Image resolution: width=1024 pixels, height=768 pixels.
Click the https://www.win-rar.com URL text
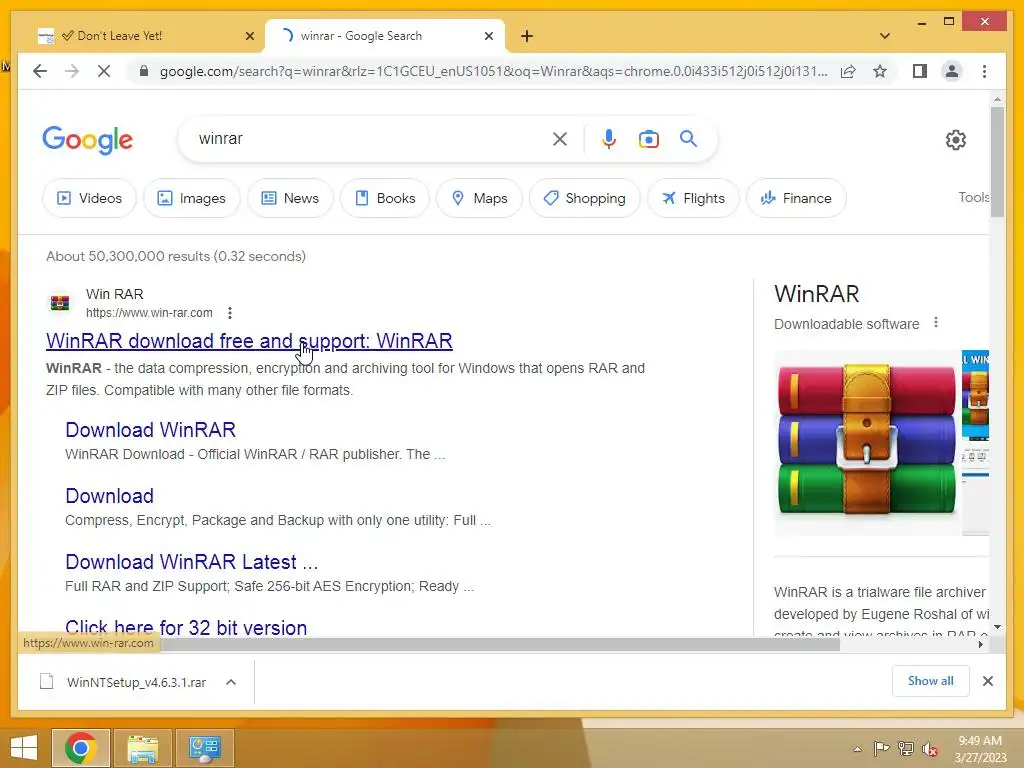(149, 313)
